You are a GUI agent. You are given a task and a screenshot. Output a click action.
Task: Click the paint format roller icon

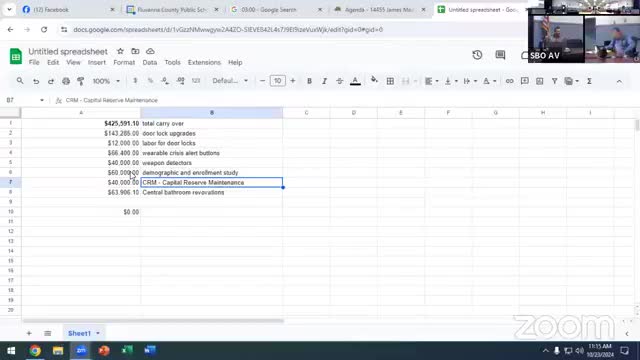81,81
